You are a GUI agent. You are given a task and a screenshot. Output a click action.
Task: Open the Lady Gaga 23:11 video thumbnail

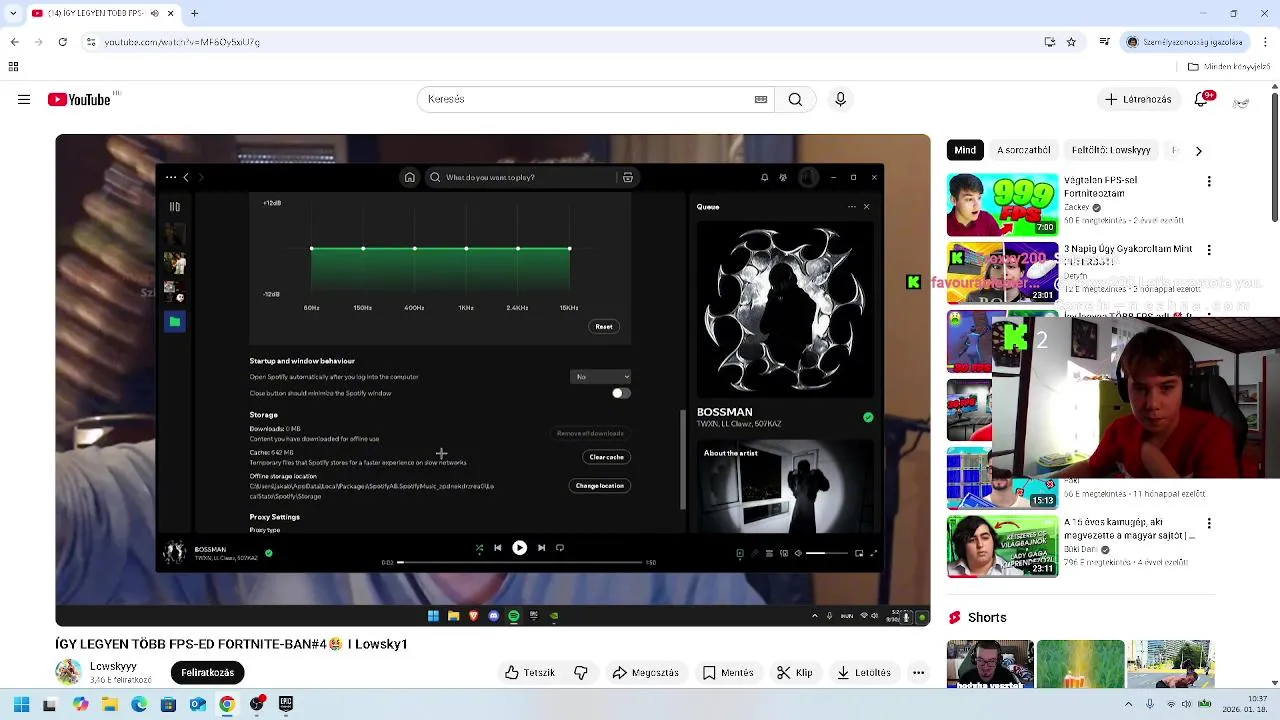(x=1002, y=546)
